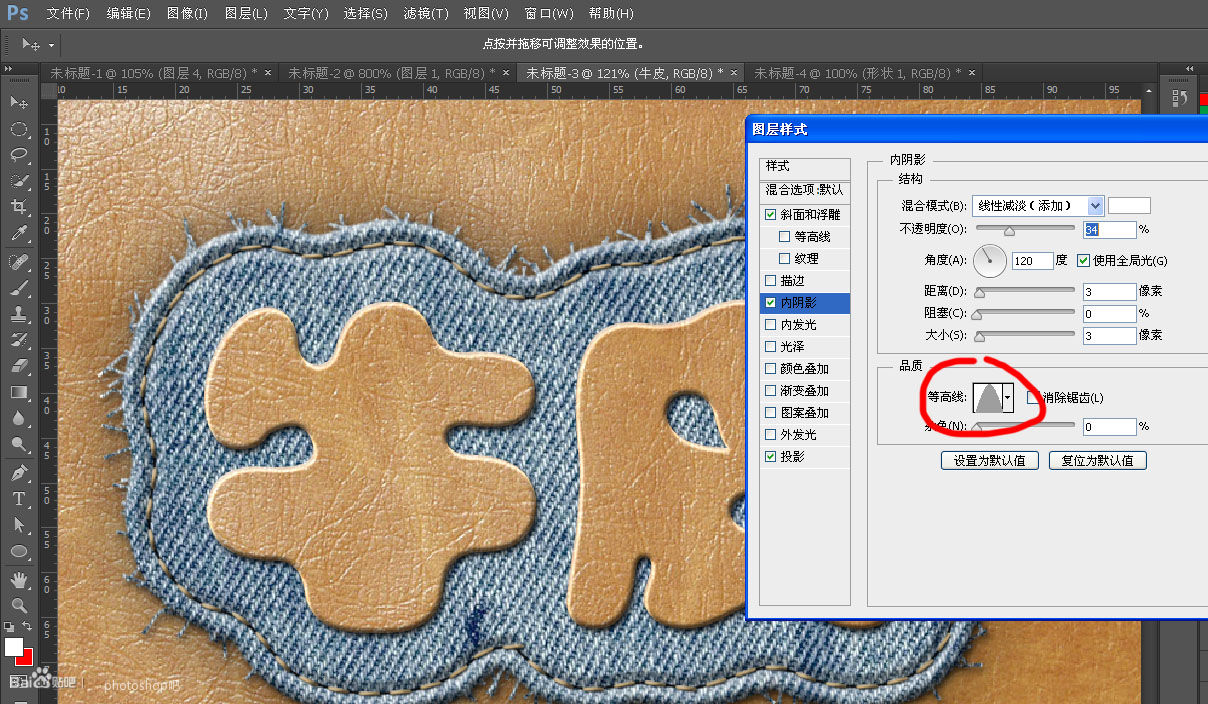Select the Zoom tool
1208x704 pixels.
pos(19,605)
